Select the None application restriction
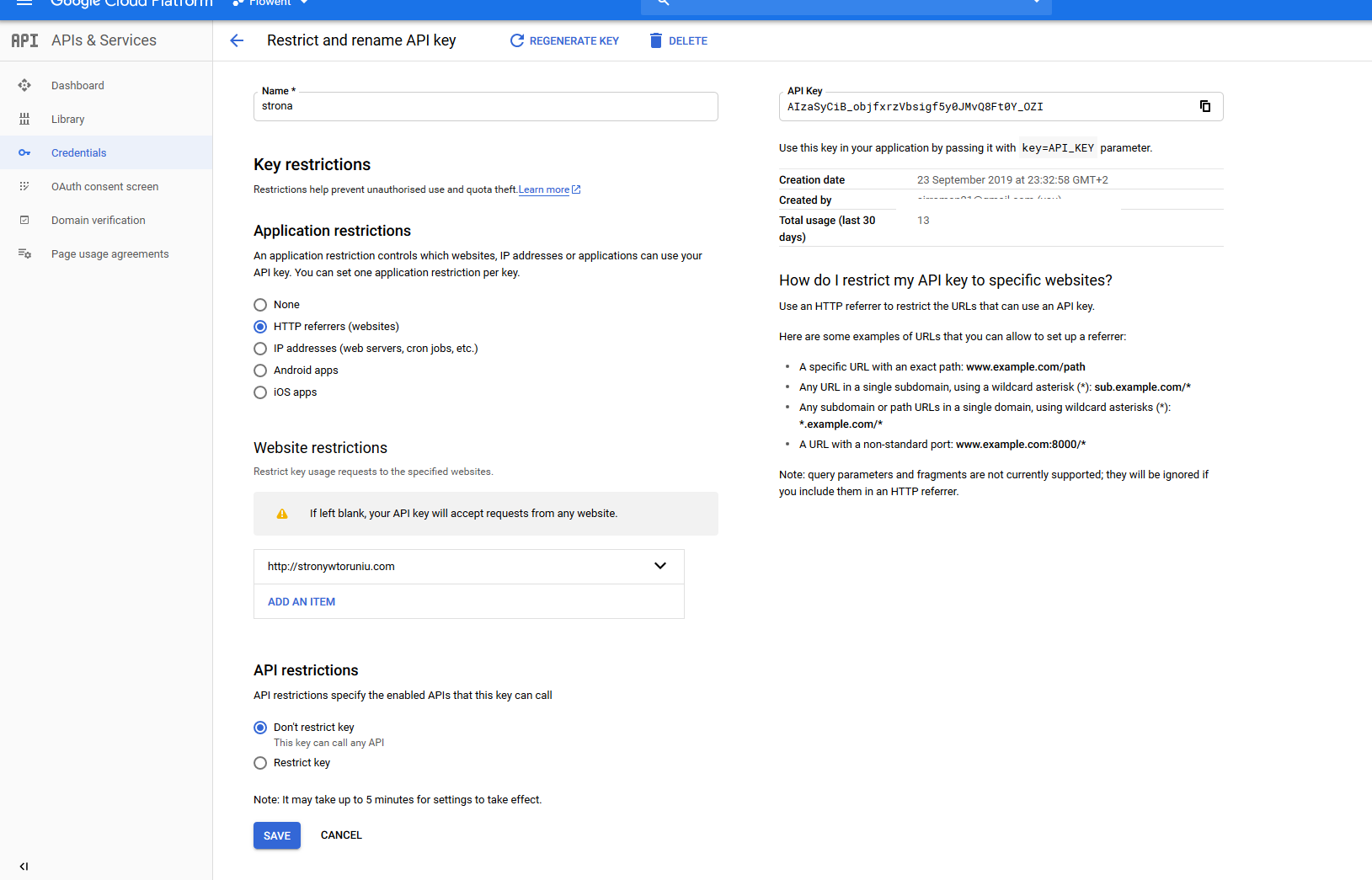Image resolution: width=1372 pixels, height=880 pixels. pyautogui.click(x=260, y=305)
